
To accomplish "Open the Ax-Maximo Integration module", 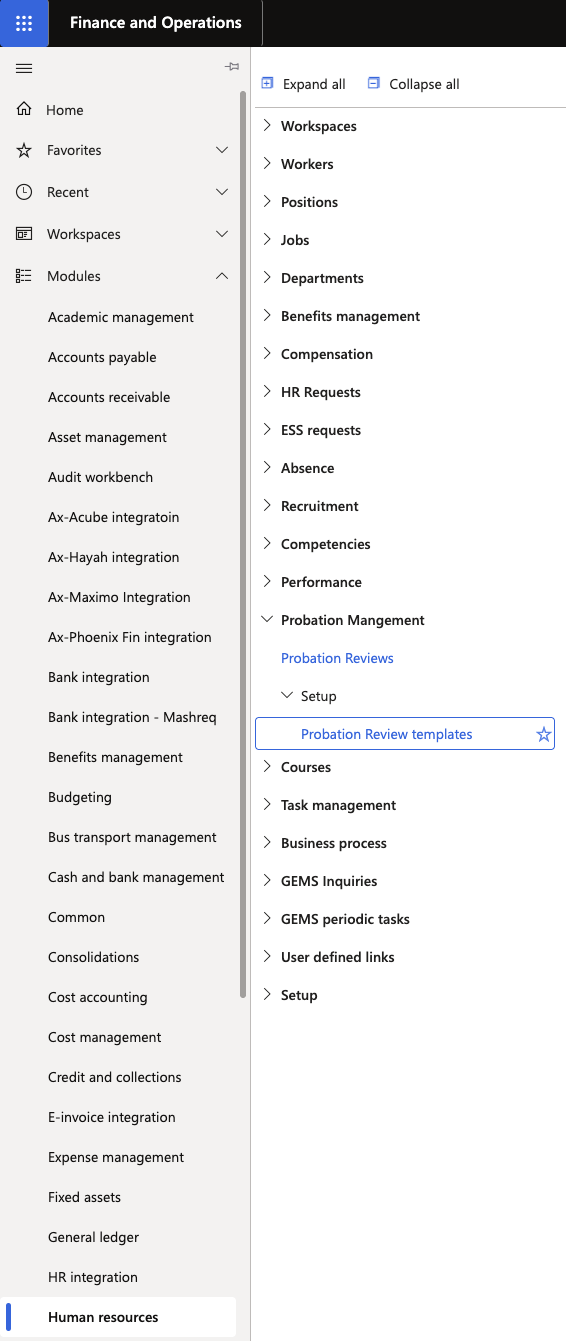I will coord(119,597).
